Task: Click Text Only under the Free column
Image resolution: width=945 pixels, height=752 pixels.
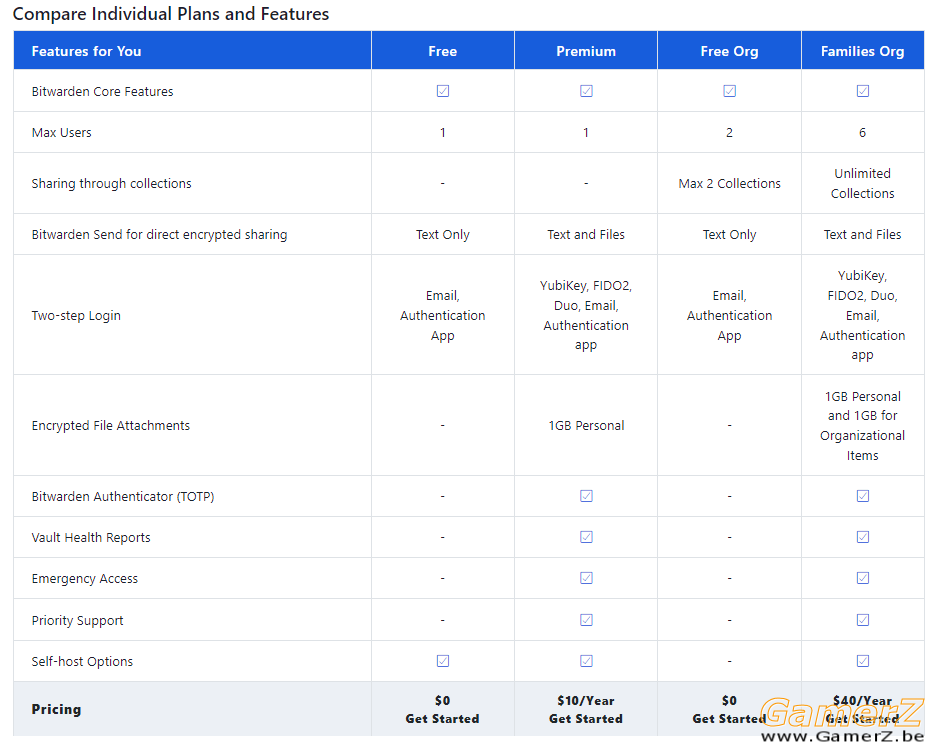Action: (x=442, y=235)
